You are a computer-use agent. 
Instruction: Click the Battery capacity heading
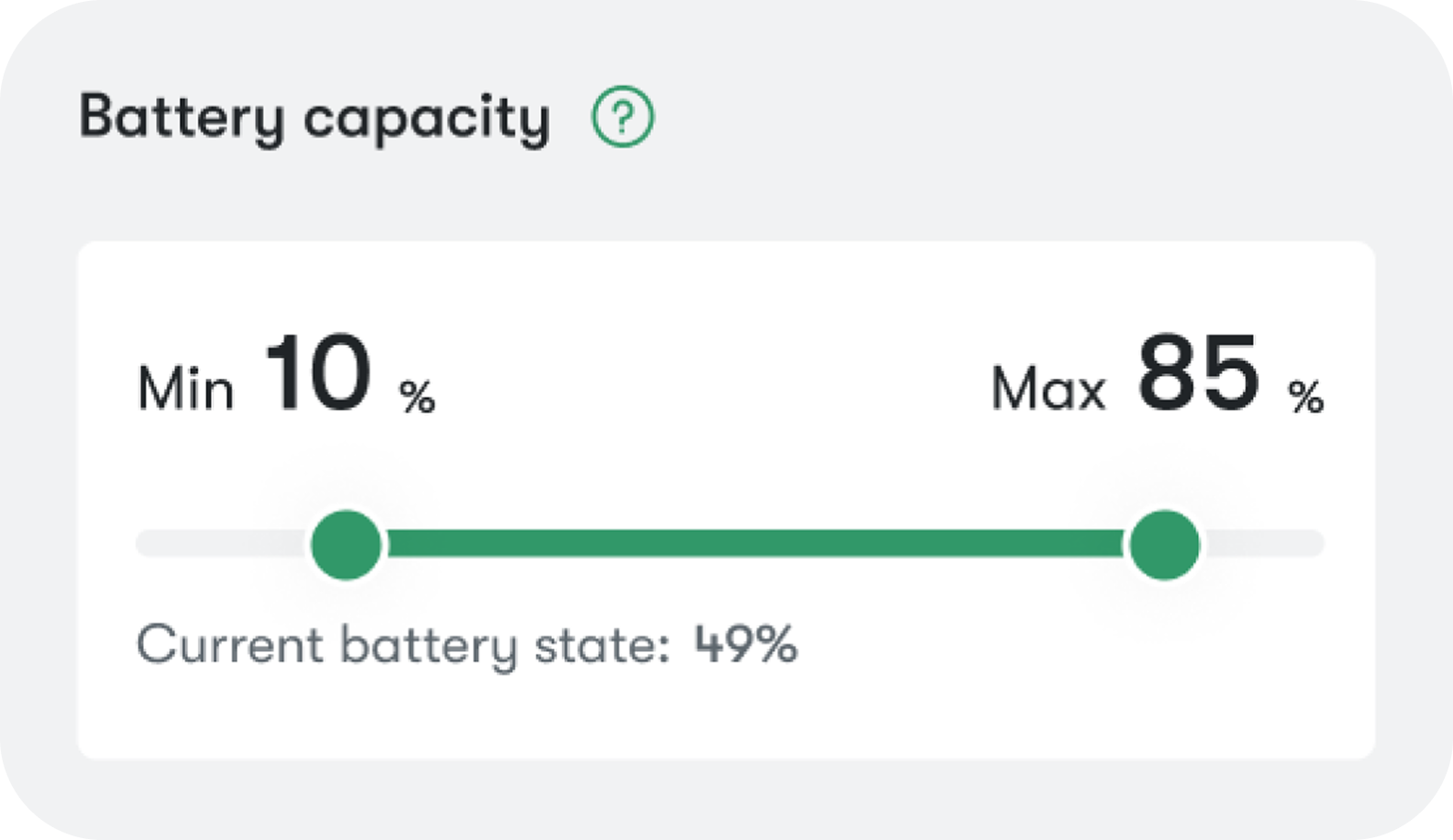pyautogui.click(x=315, y=118)
